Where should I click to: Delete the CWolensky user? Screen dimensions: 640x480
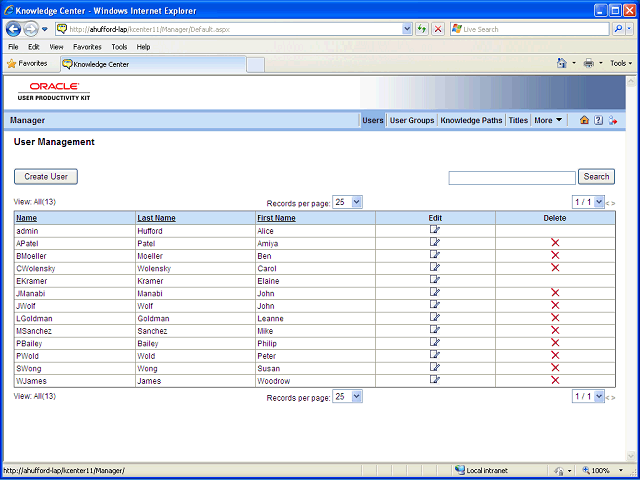pyautogui.click(x=555, y=268)
